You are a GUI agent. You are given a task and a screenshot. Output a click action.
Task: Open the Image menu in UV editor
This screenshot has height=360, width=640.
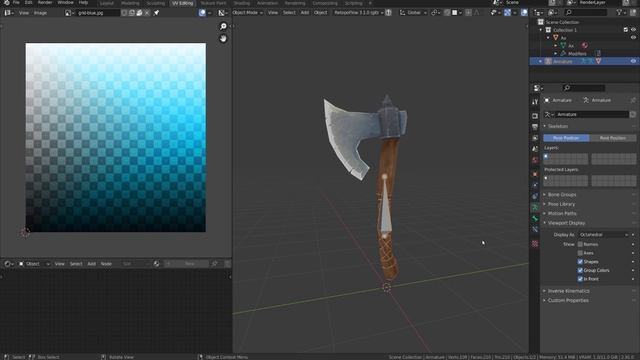[40, 13]
